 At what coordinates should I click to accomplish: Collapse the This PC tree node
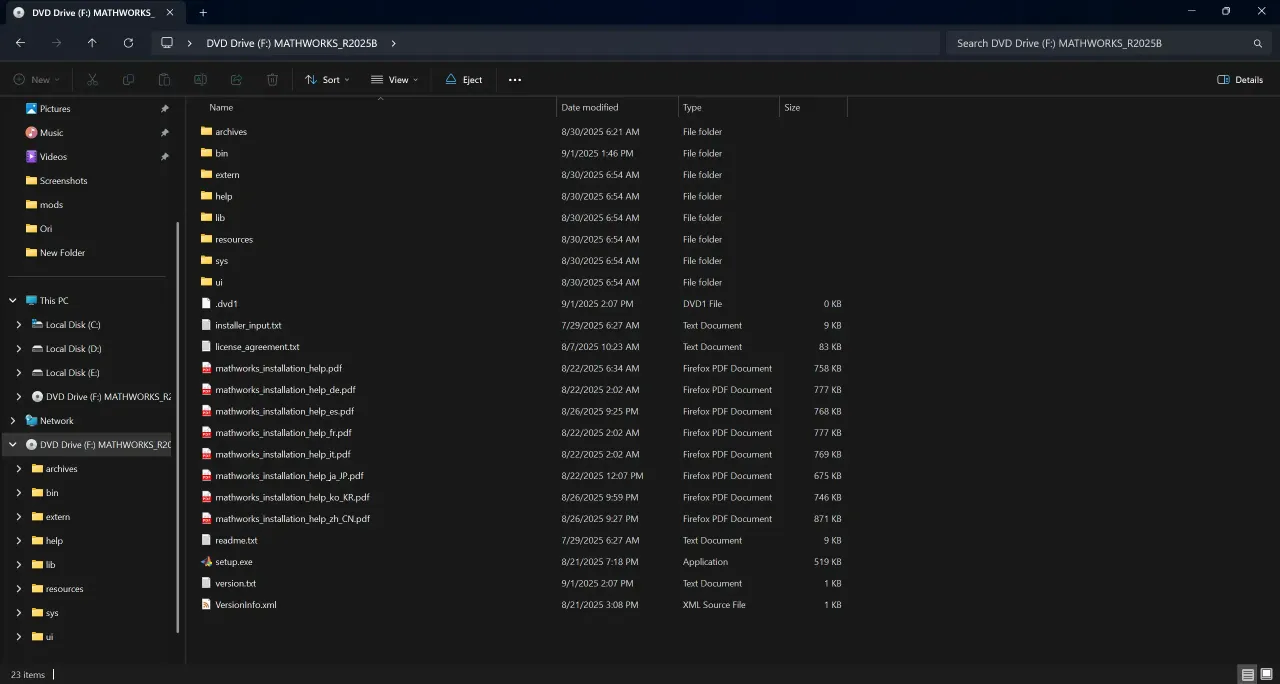(x=13, y=301)
